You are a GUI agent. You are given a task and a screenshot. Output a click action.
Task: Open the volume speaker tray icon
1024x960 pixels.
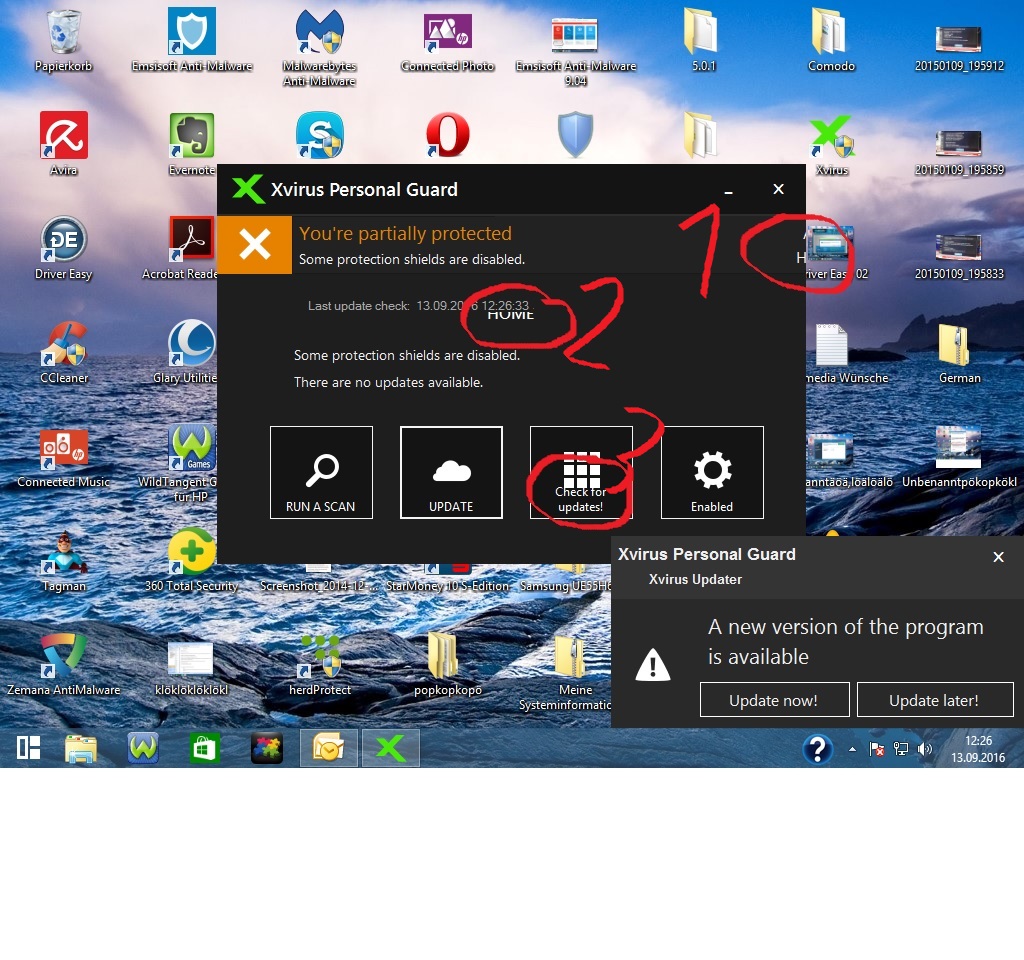pos(925,749)
